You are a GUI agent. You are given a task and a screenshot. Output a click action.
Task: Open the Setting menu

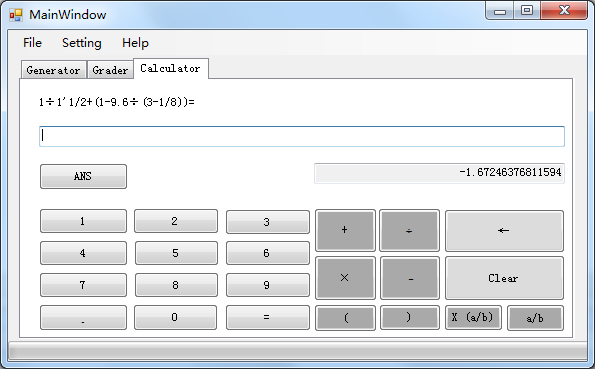click(82, 43)
